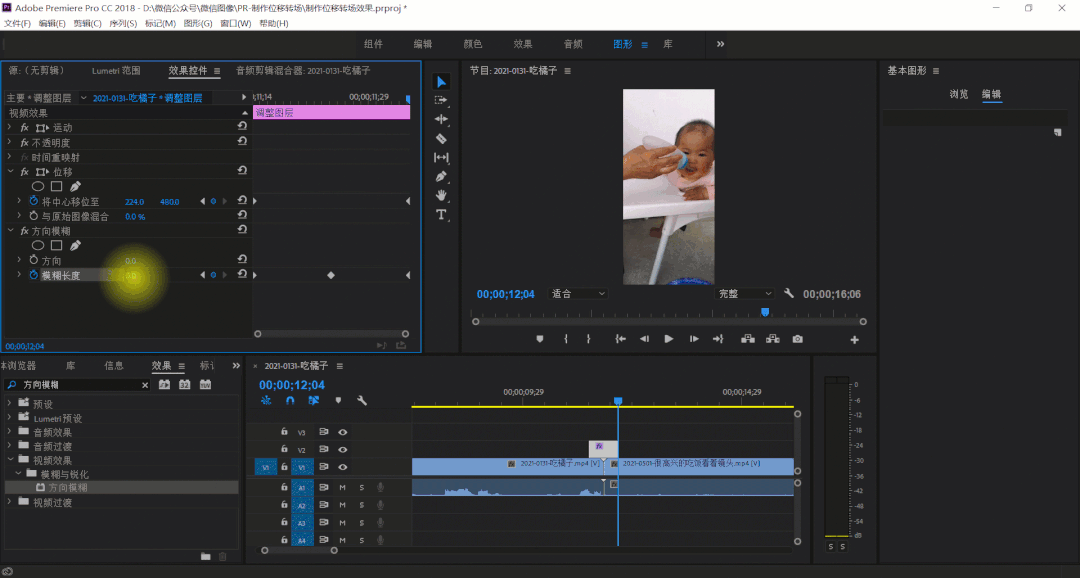
Task: Open the 序列(S) menu
Action: tap(123, 23)
